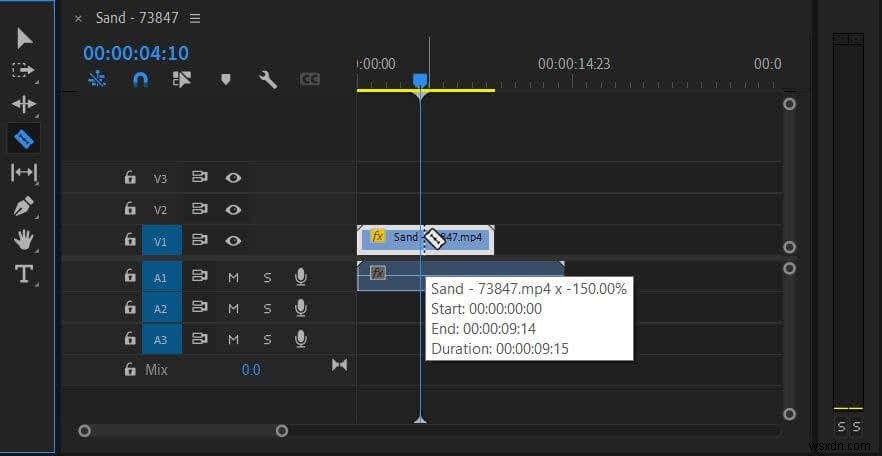Pick the Pen tool

point(24,206)
